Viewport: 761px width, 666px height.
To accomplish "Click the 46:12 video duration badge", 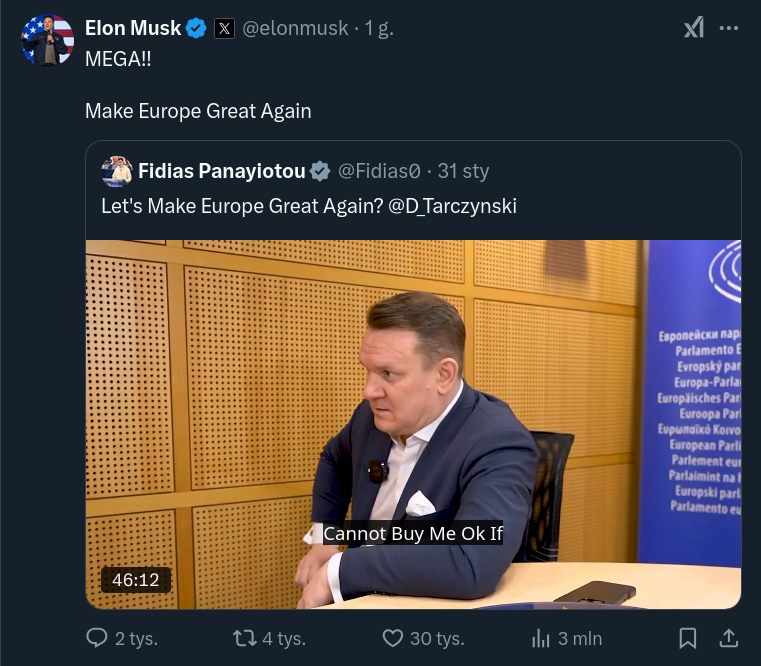I will coord(136,580).
